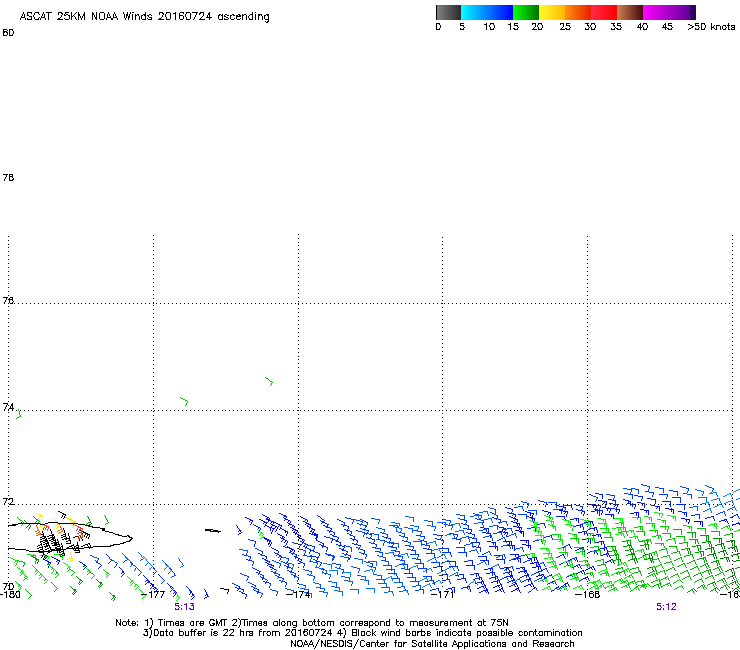Click the legend label '40'
740x650 pixels.
point(642,27)
